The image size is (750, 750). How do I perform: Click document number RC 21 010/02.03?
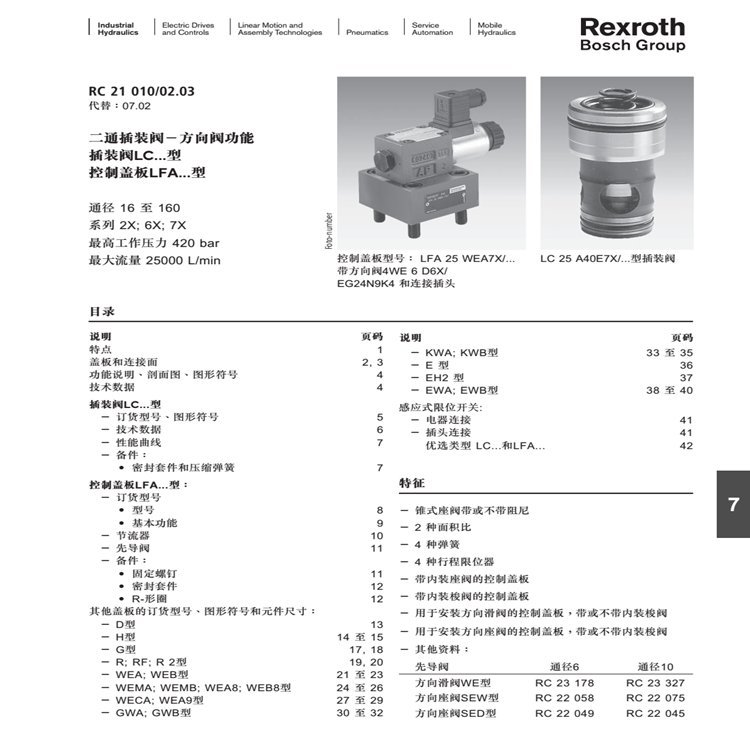[x=142, y=91]
